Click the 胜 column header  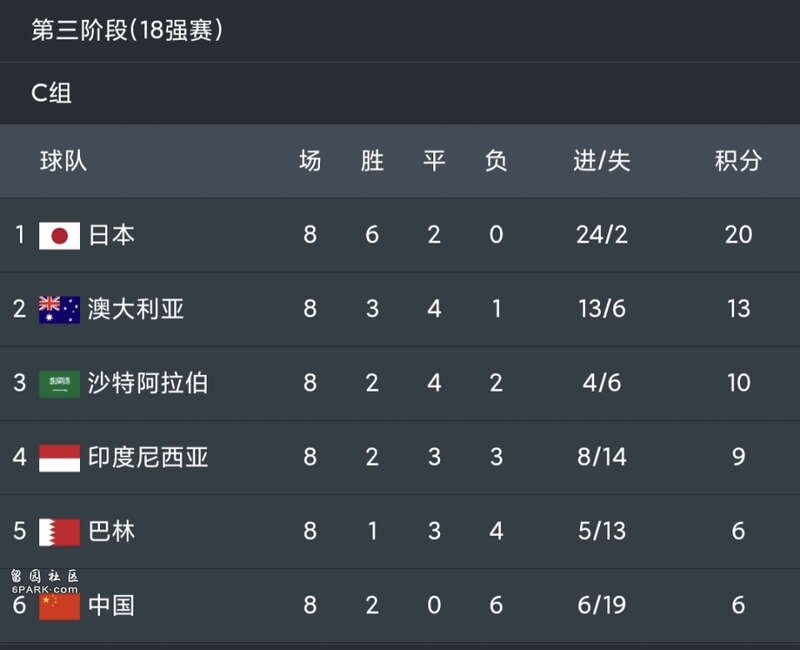[x=372, y=161]
